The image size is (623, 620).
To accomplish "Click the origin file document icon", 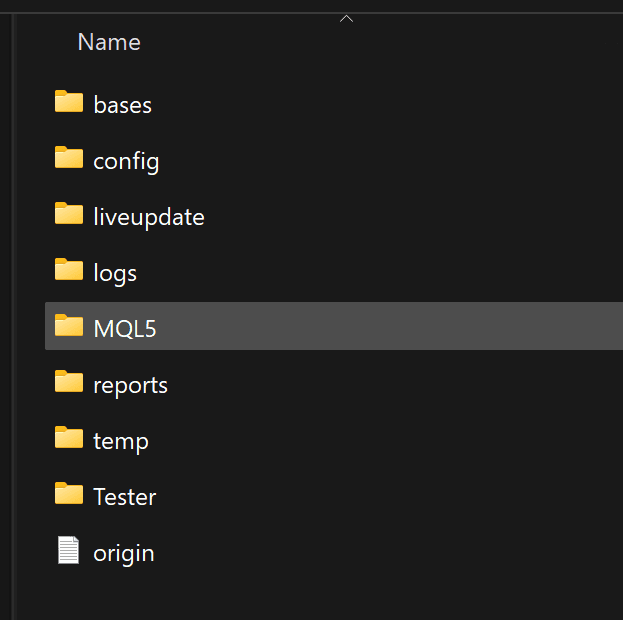I will pos(68,550).
